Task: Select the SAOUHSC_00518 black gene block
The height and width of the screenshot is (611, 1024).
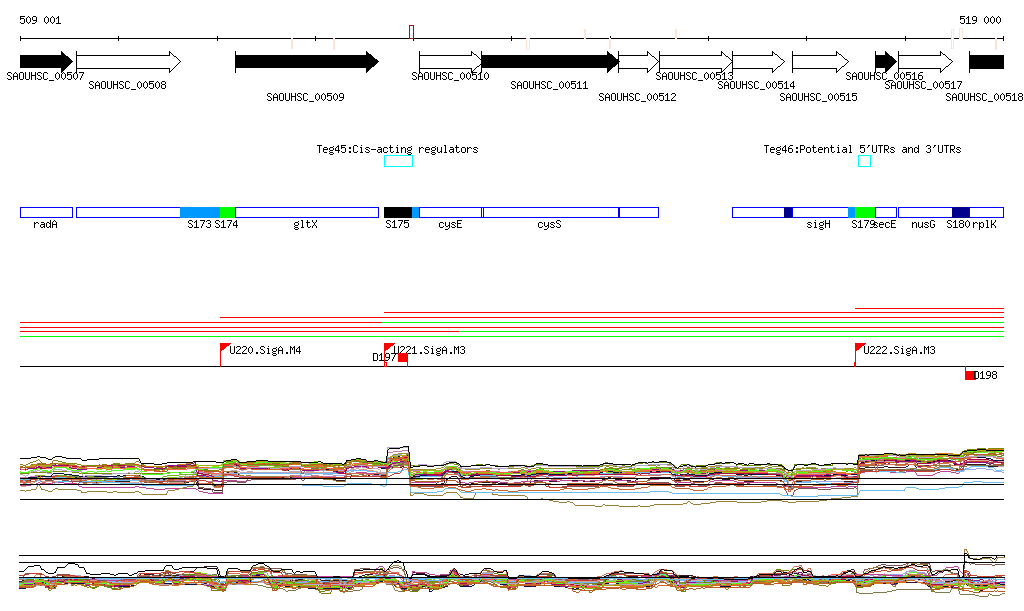Action: (x=986, y=62)
